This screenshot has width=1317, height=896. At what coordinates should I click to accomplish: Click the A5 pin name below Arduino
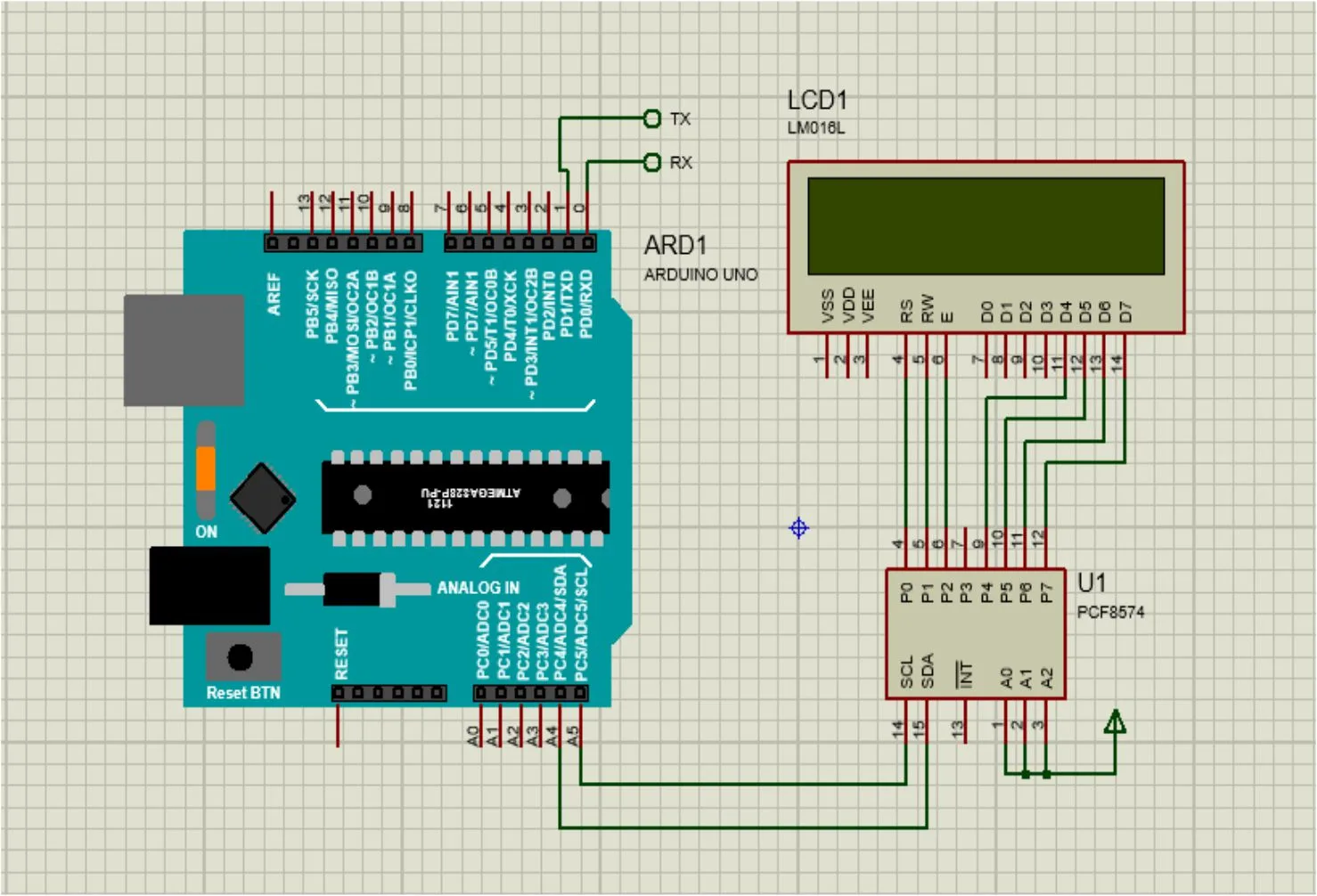pyautogui.click(x=573, y=736)
